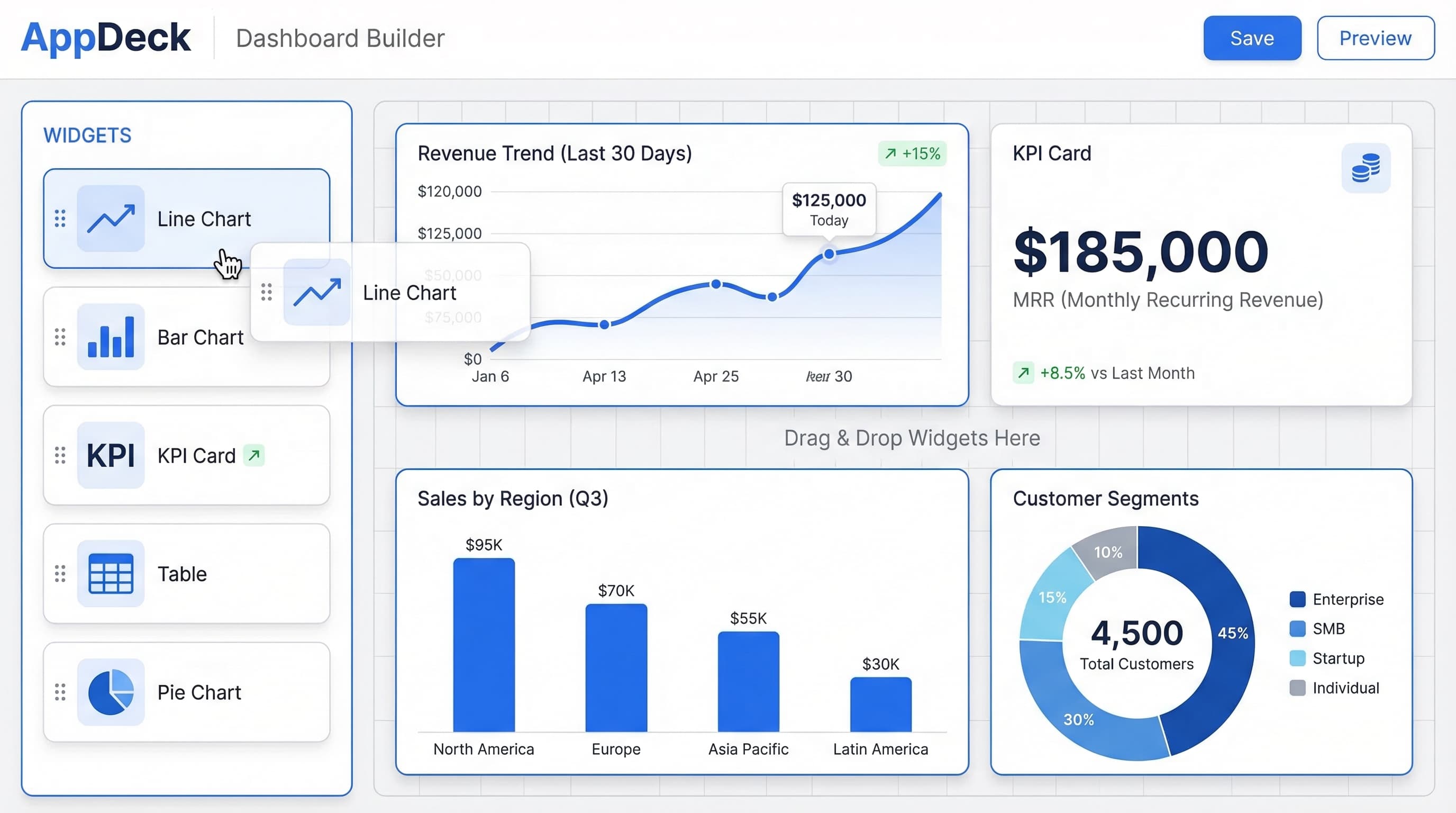This screenshot has height=813, width=1456.
Task: Click the green arrow beside +8.5%
Action: [x=1024, y=373]
